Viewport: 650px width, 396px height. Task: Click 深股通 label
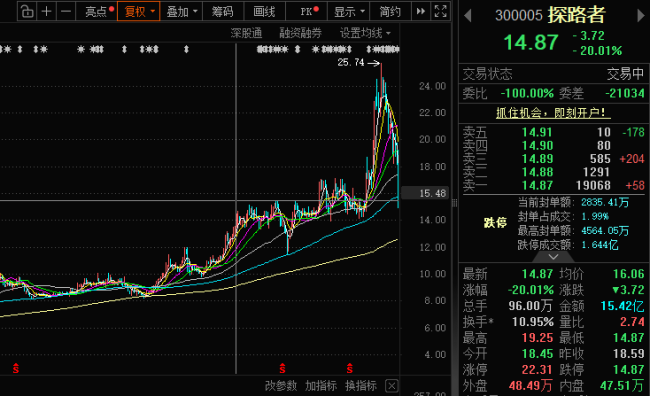tap(246, 33)
